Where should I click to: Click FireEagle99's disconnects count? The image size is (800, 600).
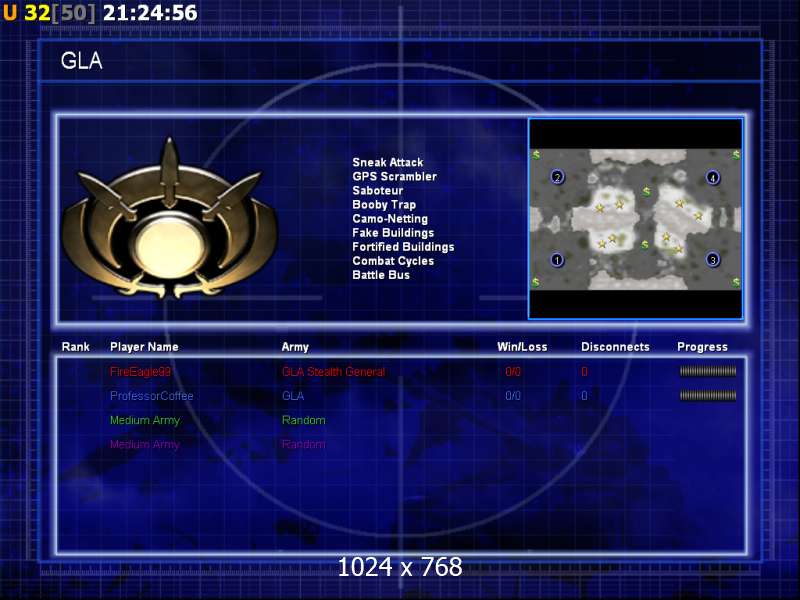point(584,372)
